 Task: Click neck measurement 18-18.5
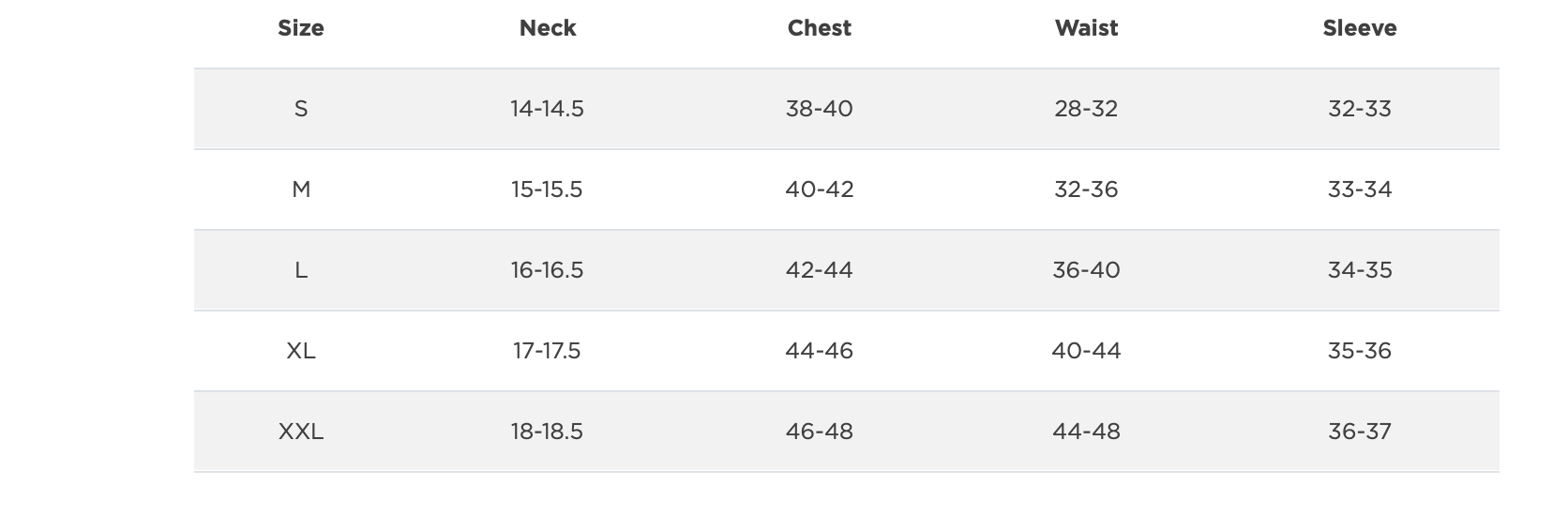(547, 432)
